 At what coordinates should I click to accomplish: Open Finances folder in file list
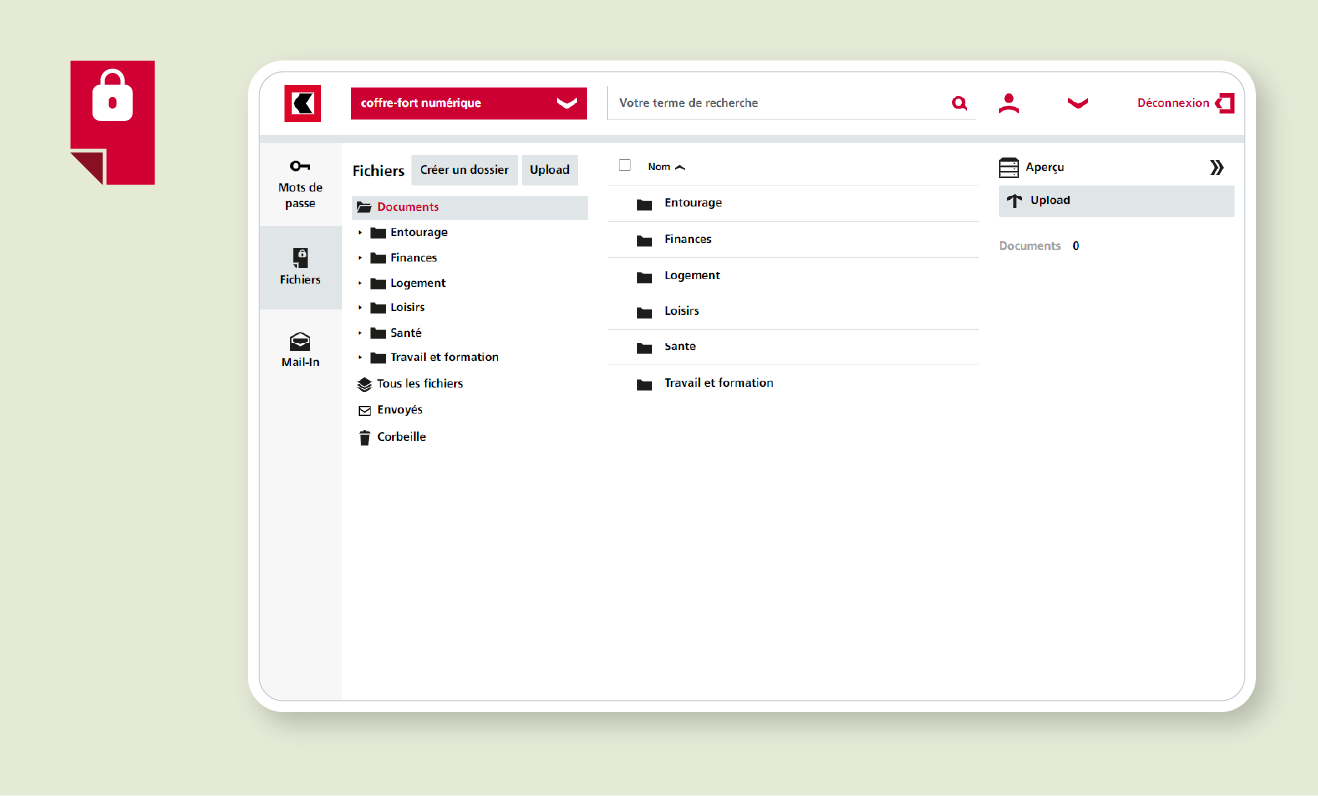[x=688, y=240]
